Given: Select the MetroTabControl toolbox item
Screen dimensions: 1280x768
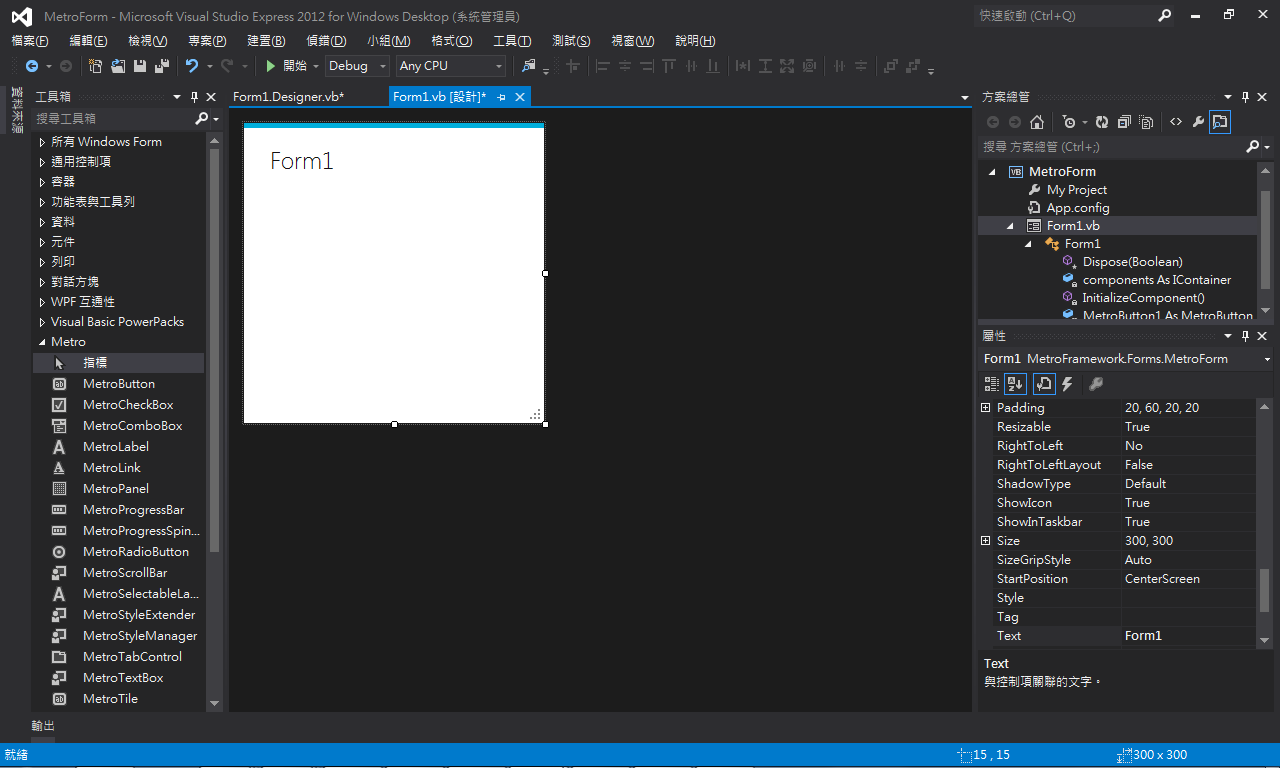Looking at the screenshot, I should [x=118, y=657].
